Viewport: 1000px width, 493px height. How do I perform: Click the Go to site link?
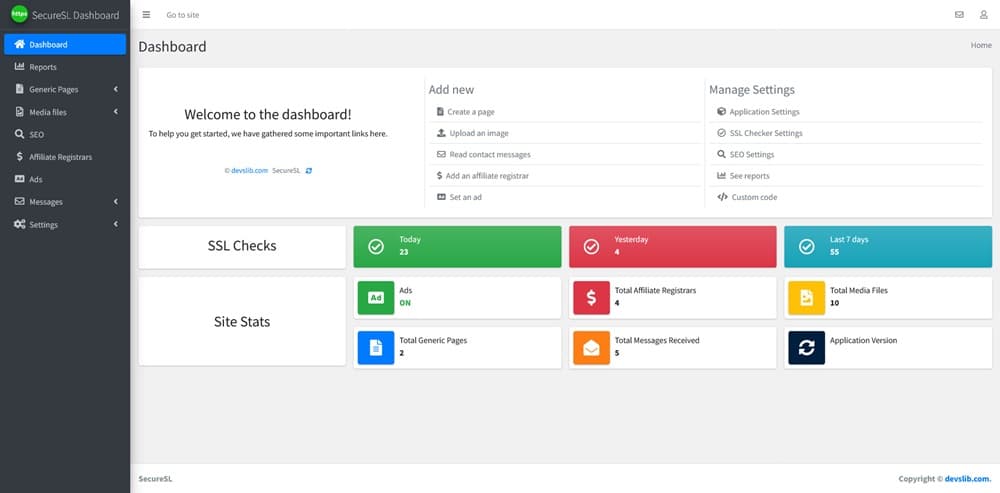pos(182,15)
